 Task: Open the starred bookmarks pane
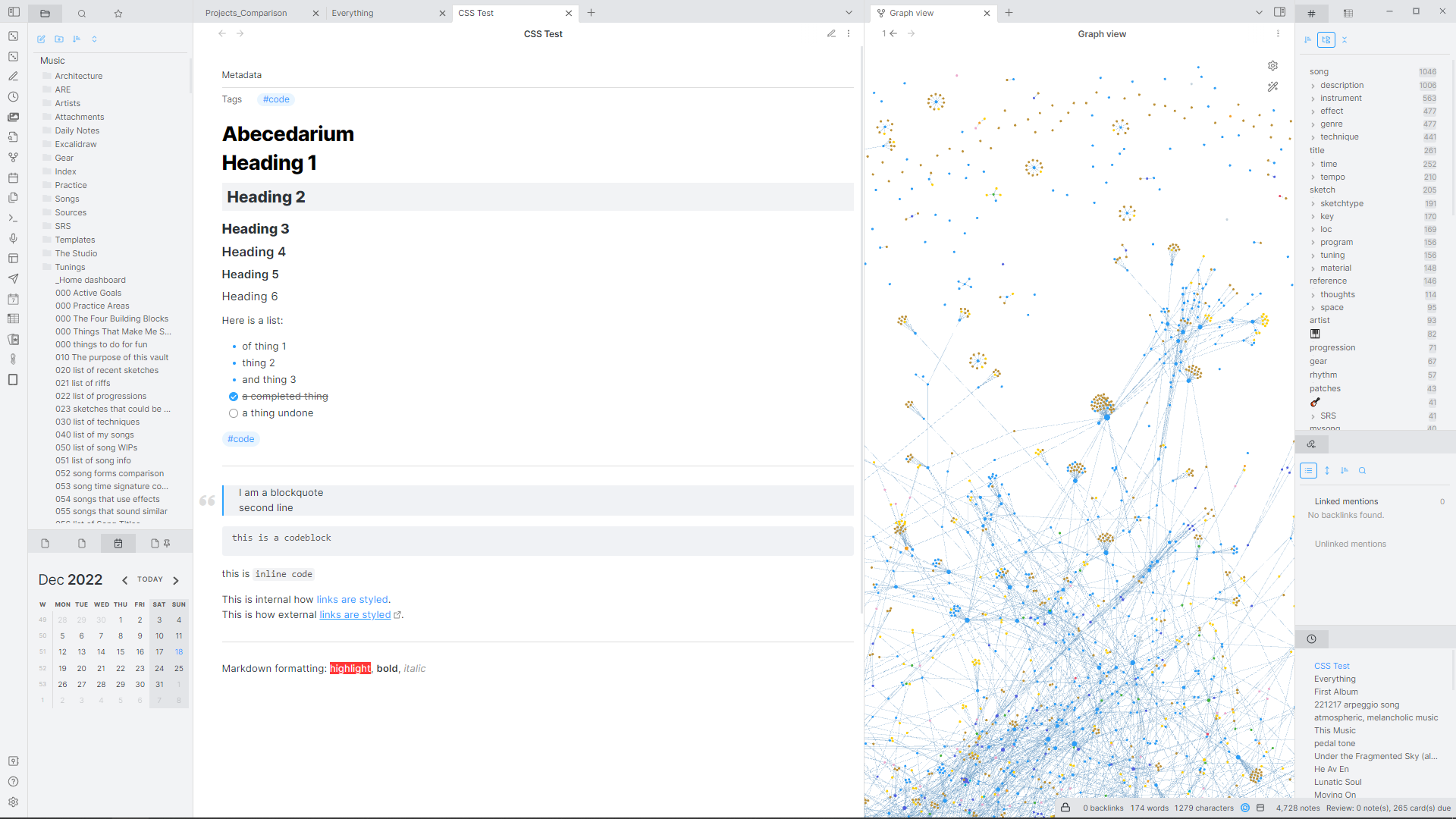click(118, 13)
